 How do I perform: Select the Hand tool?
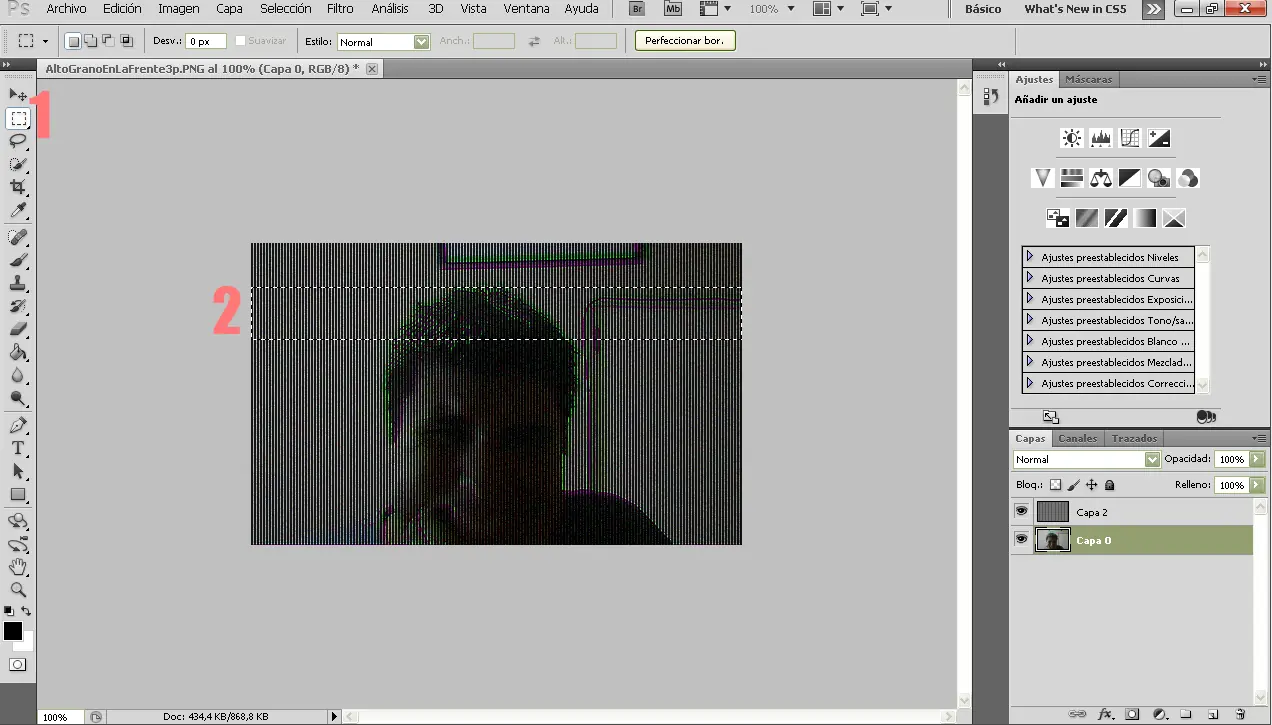point(18,568)
